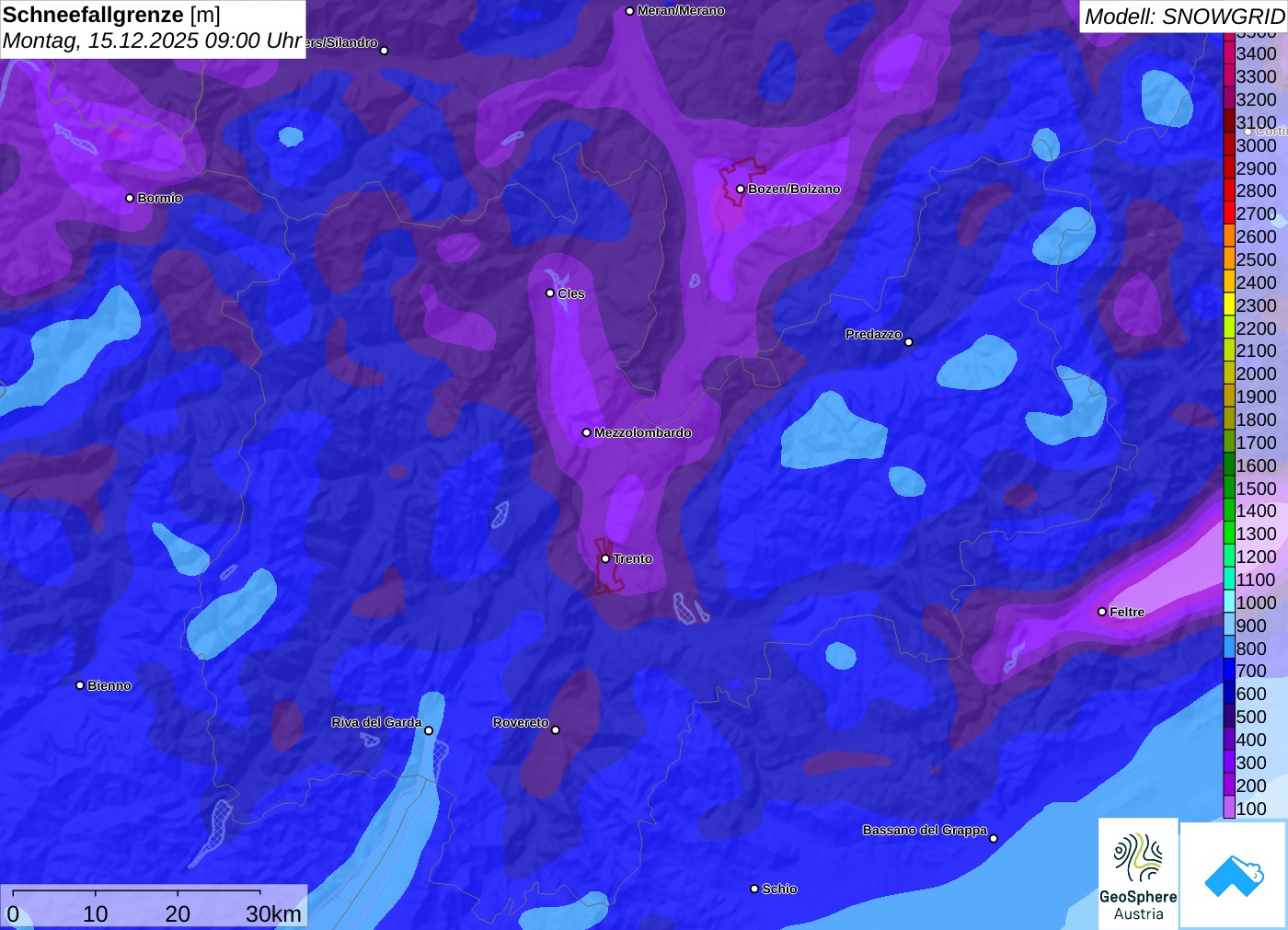Select the Schio marker dot
The image size is (1288, 930).
pos(754,889)
